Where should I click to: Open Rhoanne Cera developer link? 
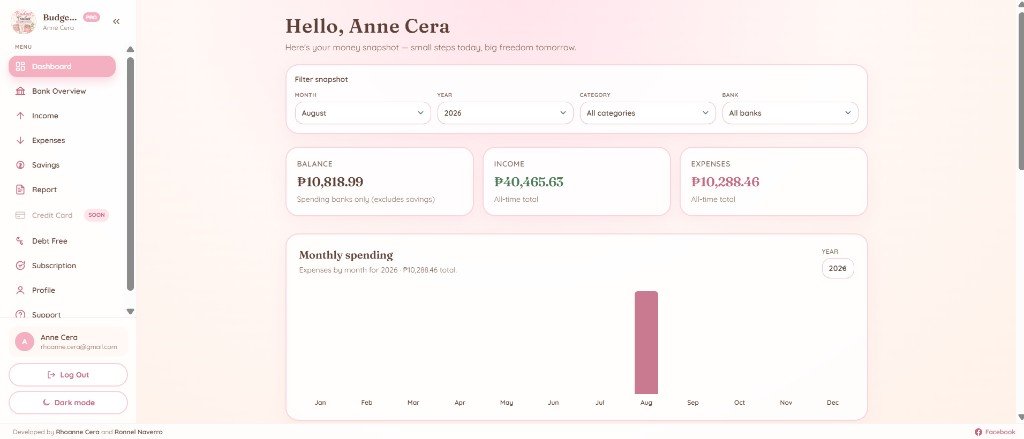click(78, 432)
